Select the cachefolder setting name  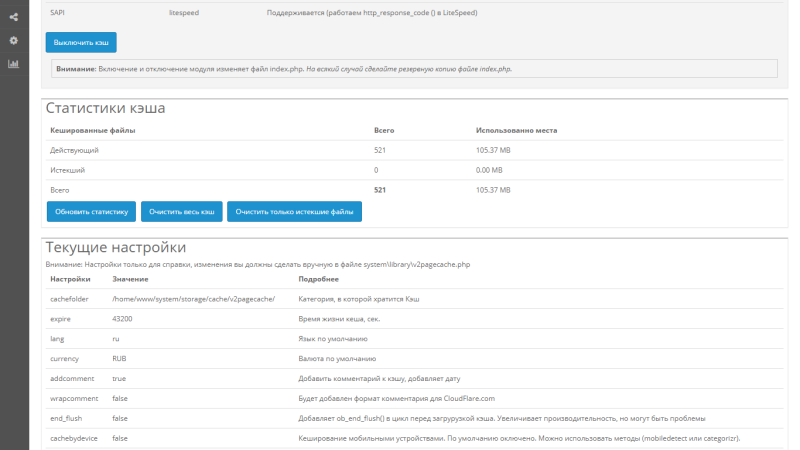point(69,299)
